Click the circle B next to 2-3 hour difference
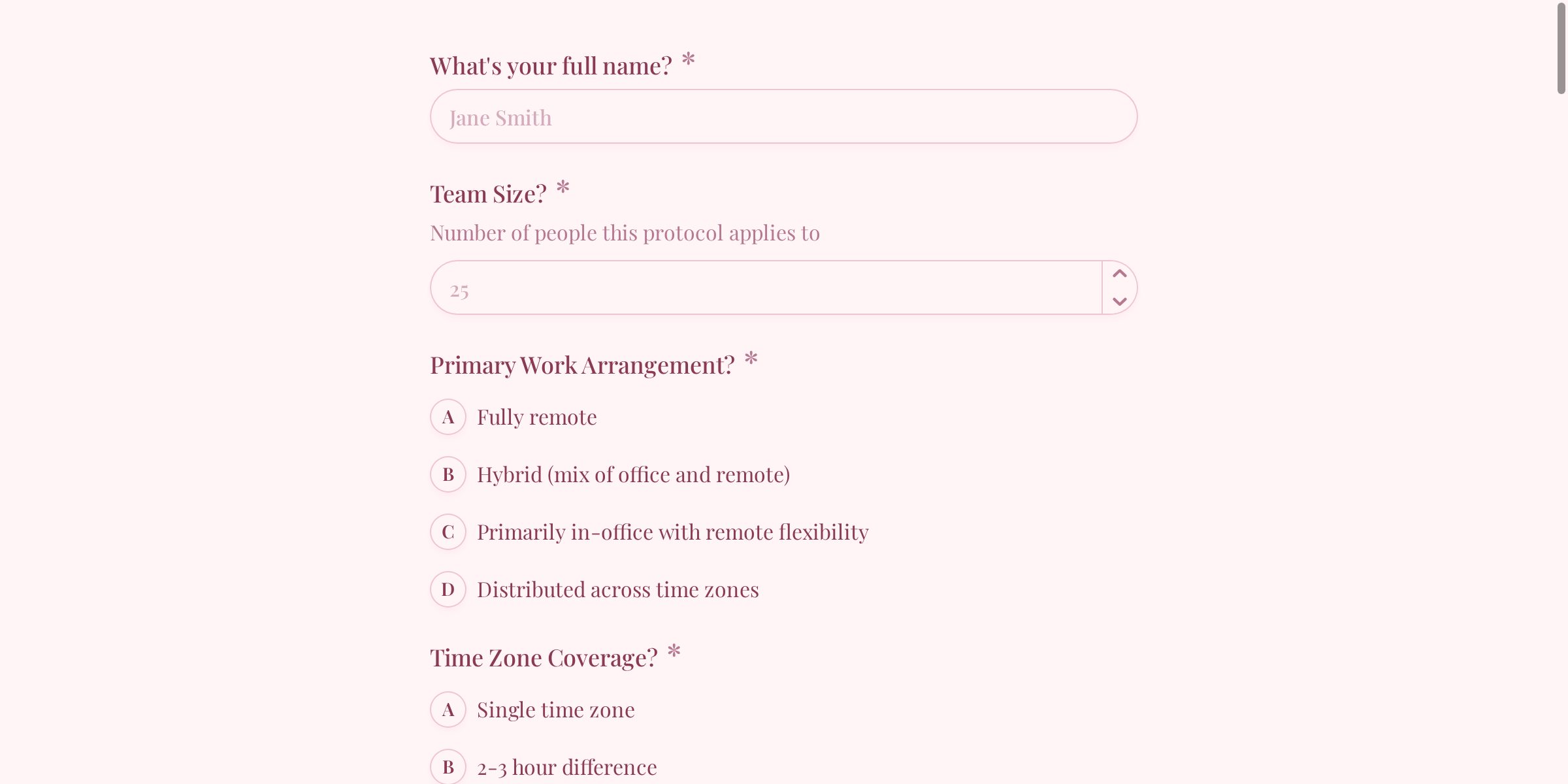 point(448,767)
